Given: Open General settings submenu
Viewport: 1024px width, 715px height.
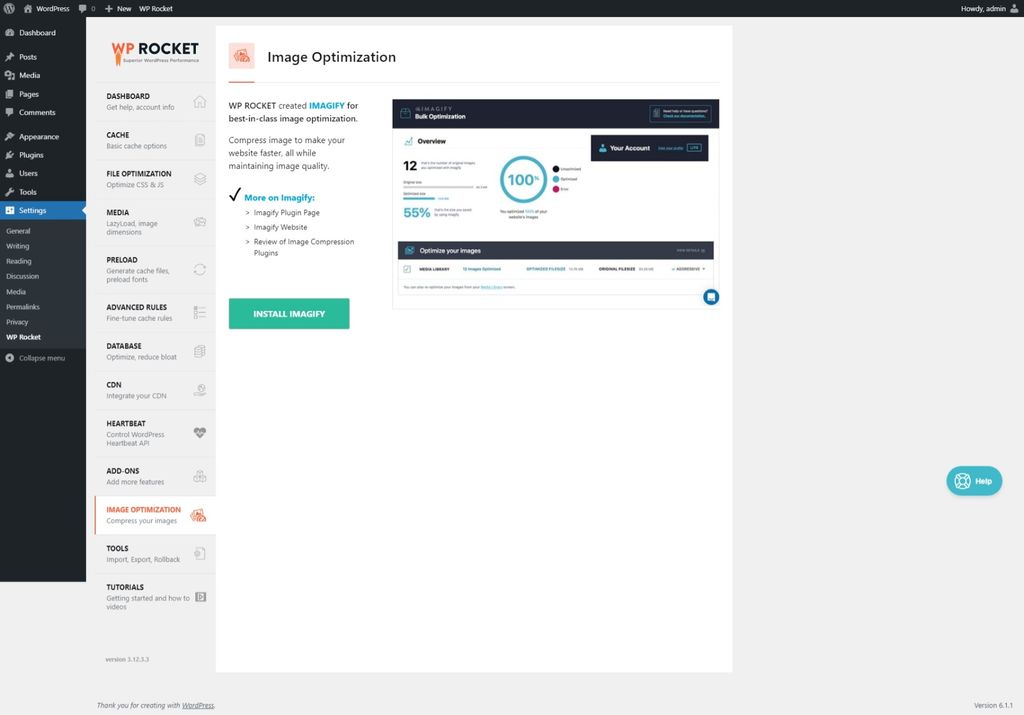Looking at the screenshot, I should 18,231.
